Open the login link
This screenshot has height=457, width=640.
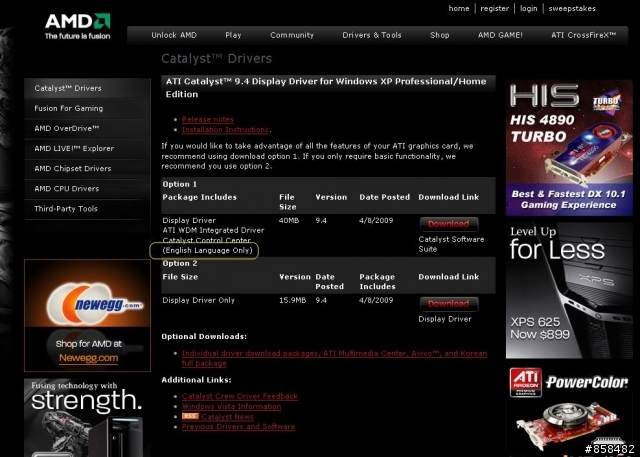528,9
